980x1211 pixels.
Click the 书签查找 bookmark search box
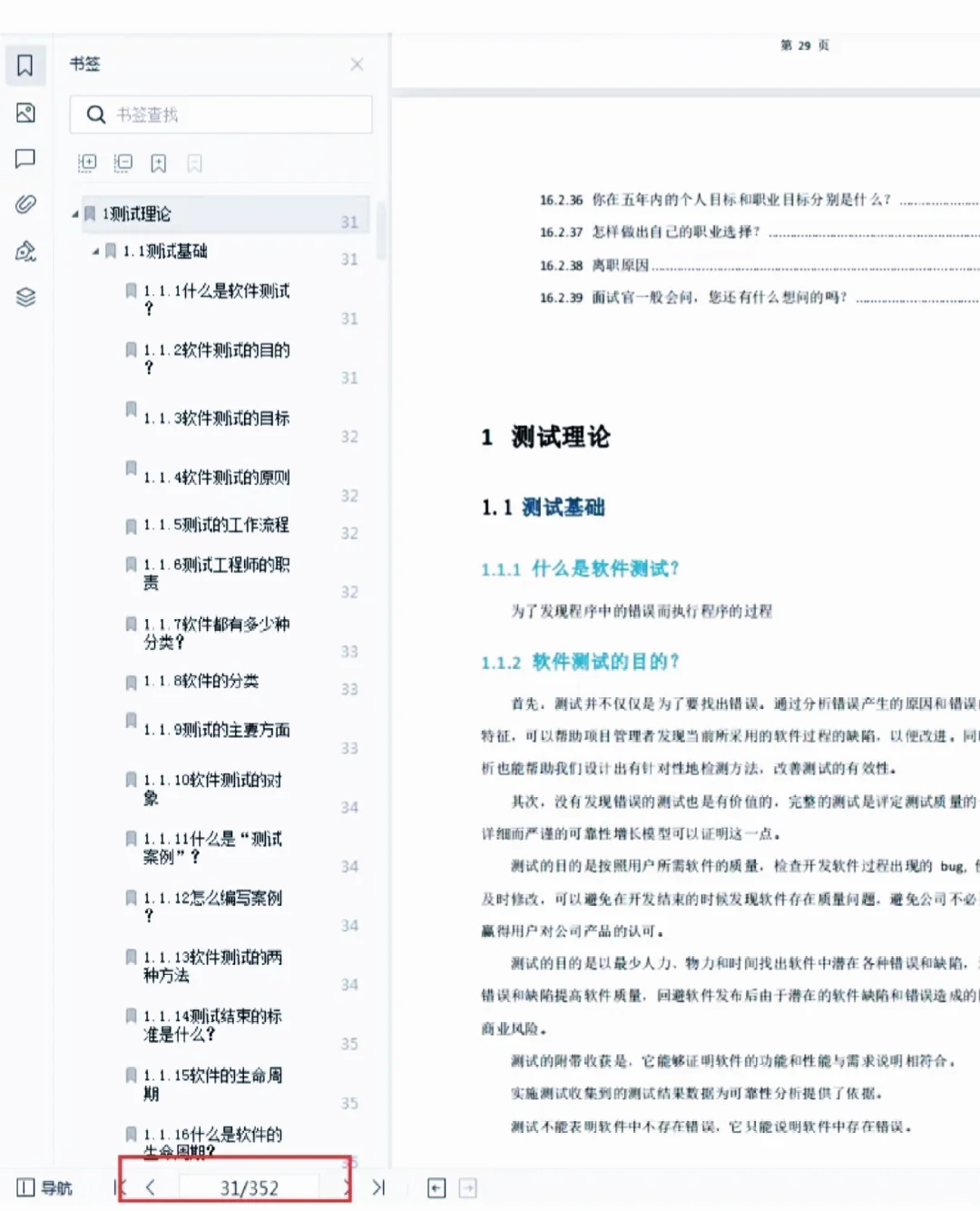coord(220,114)
